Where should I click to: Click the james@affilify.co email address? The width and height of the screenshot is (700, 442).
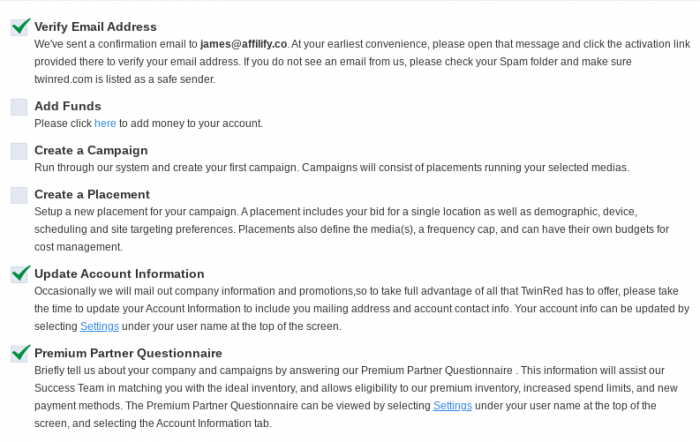[244, 44]
